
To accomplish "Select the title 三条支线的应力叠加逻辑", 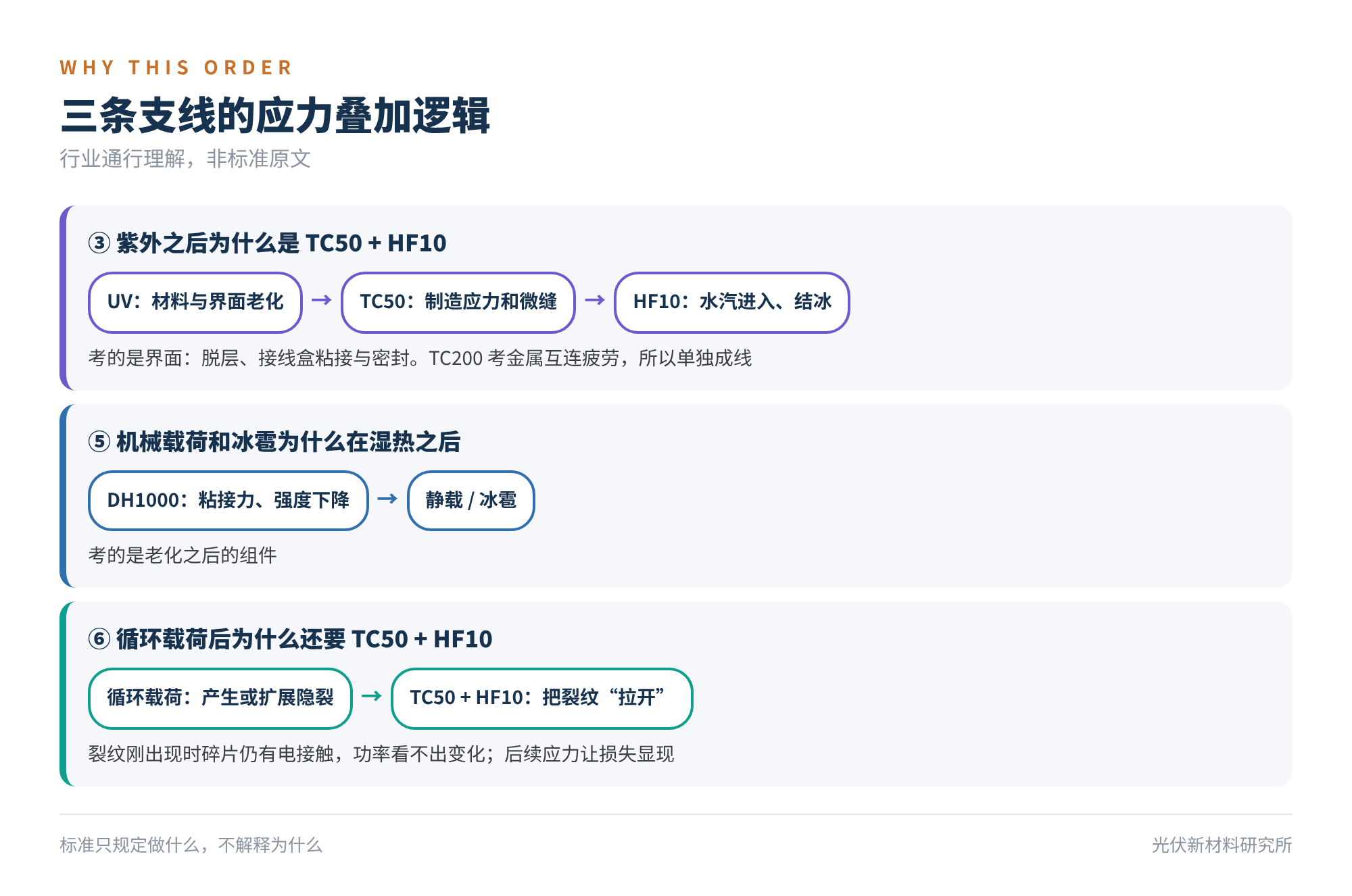I will [x=275, y=116].
